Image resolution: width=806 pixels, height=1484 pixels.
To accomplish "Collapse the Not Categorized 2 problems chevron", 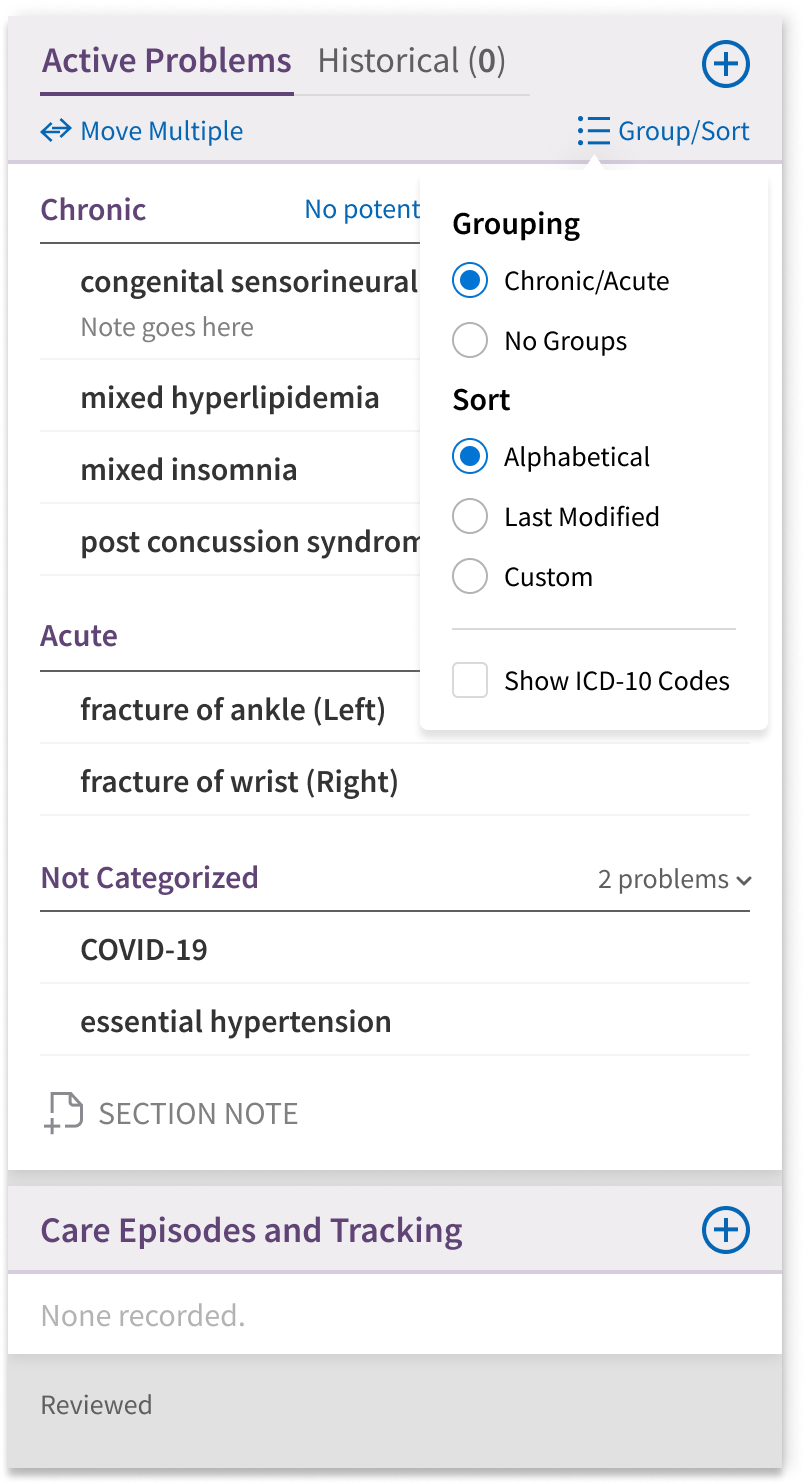I will click(743, 881).
